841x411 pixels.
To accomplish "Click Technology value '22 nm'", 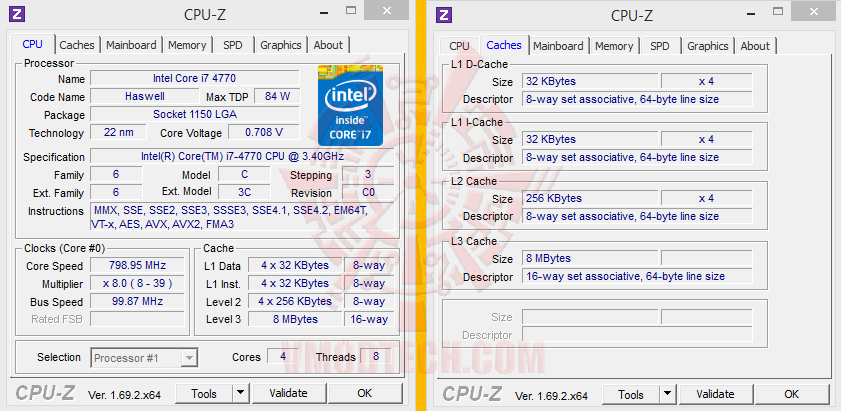I will [118, 132].
